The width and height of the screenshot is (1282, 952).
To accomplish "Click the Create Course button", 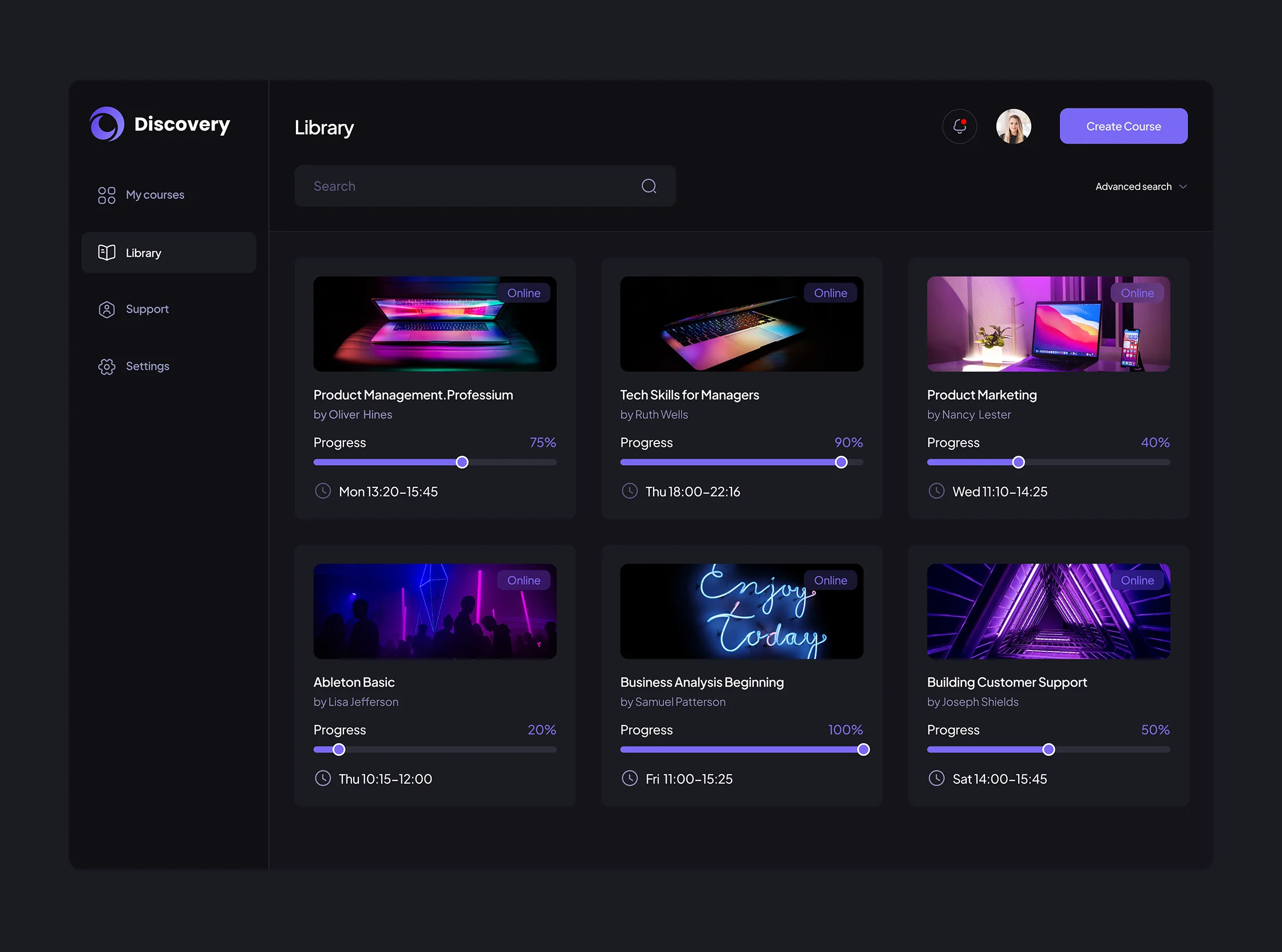I will (1123, 126).
